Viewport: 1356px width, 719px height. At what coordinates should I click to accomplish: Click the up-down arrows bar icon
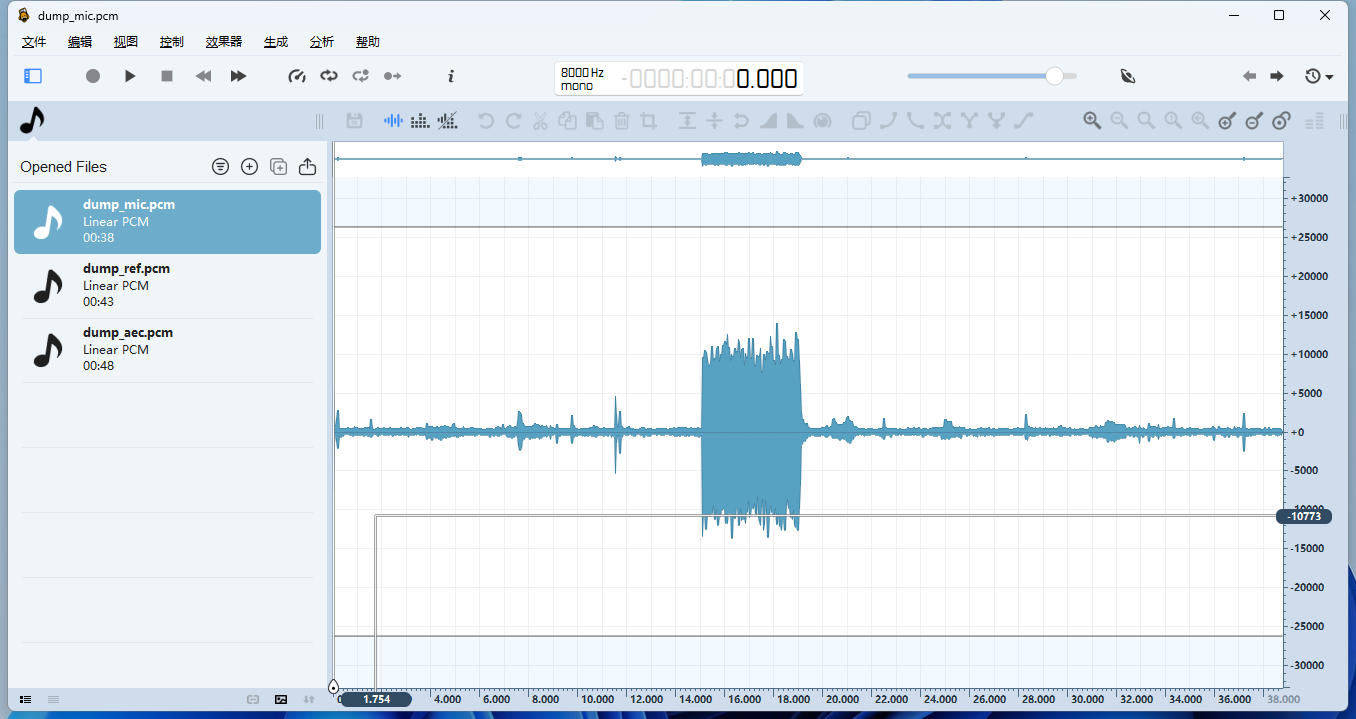(x=687, y=121)
